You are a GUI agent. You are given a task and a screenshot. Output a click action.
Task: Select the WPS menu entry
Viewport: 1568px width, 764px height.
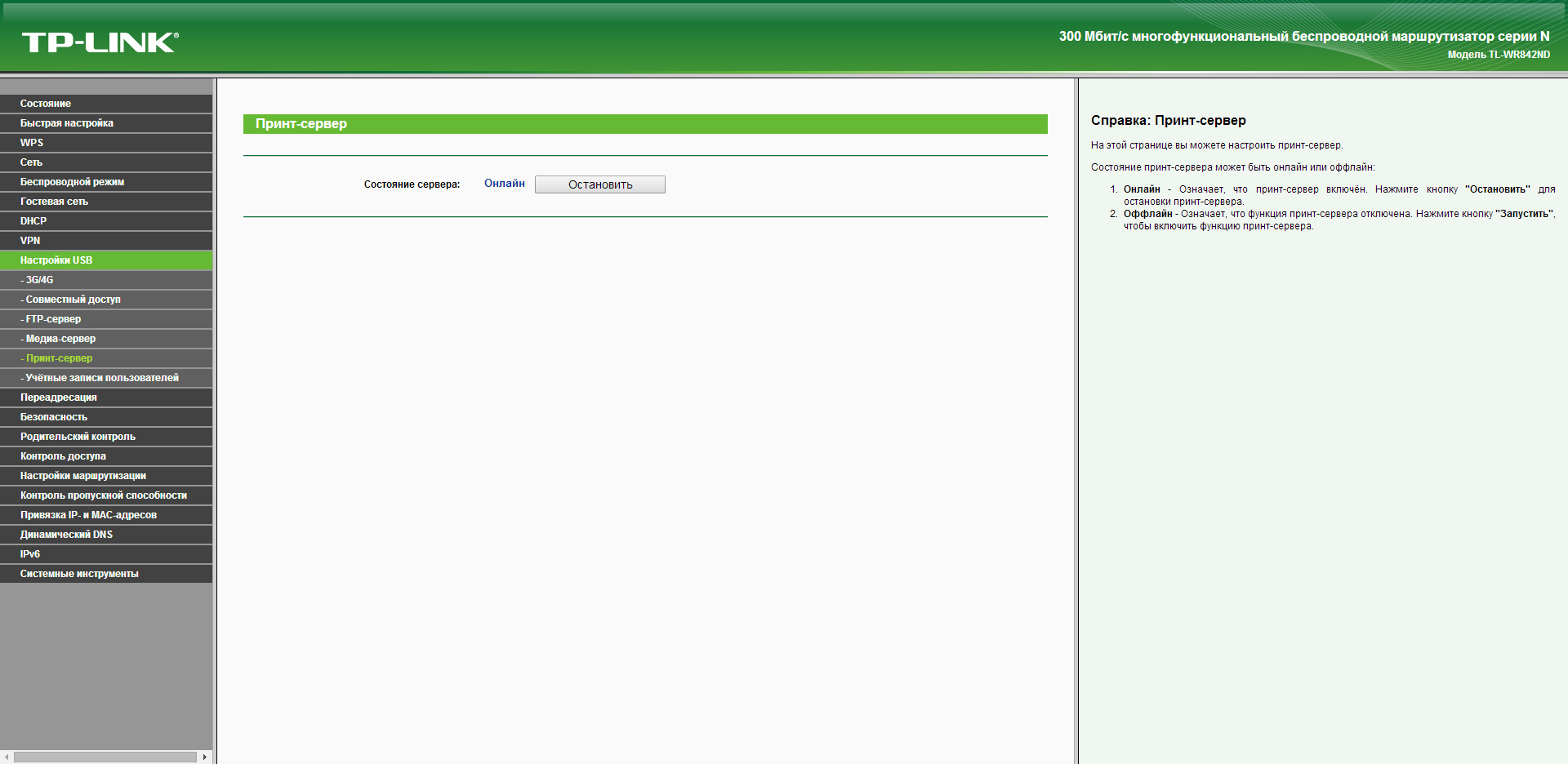tap(106, 143)
